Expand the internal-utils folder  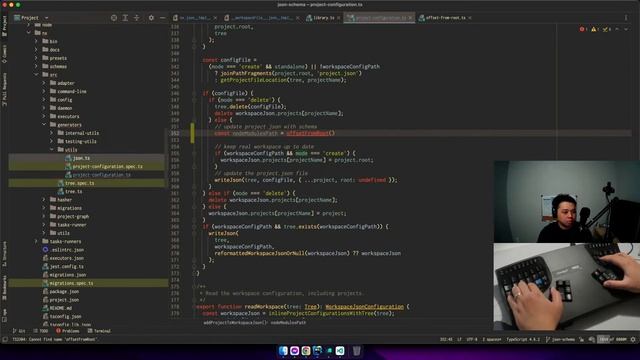51,133
